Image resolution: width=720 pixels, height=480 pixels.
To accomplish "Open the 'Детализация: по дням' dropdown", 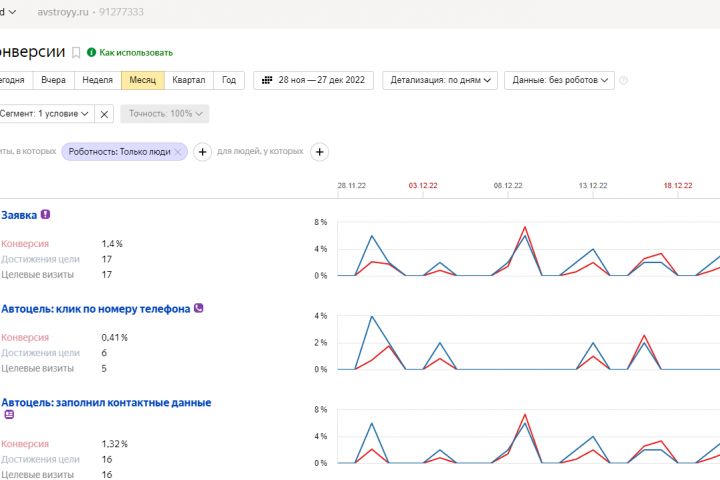I will [440, 81].
